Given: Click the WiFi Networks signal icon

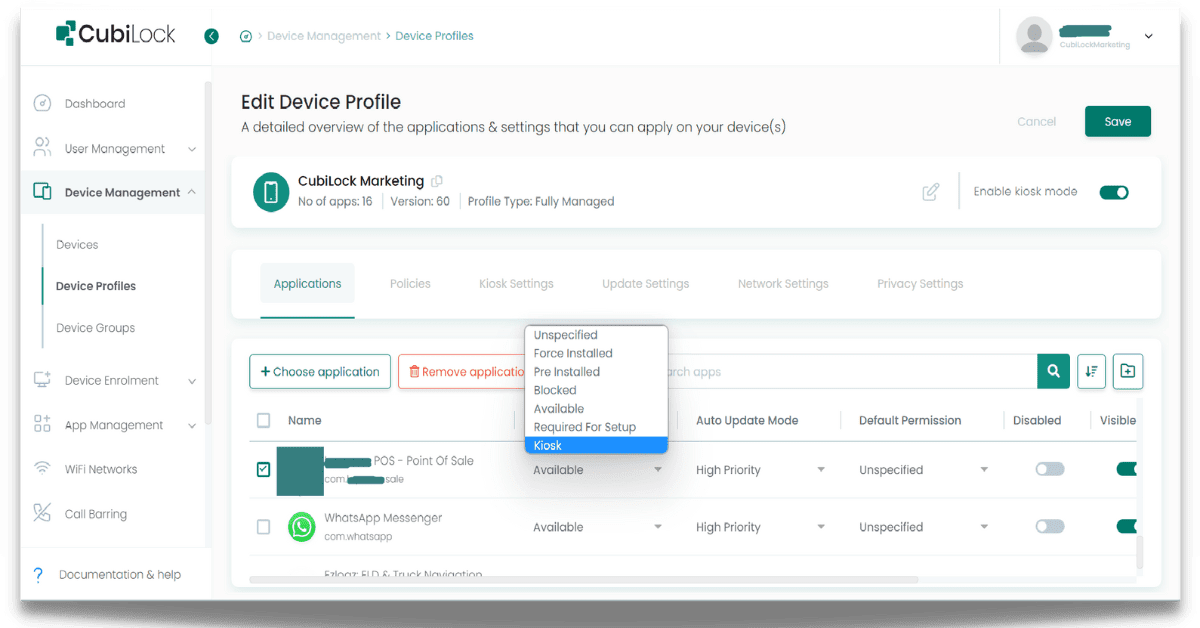Looking at the screenshot, I should (x=42, y=468).
